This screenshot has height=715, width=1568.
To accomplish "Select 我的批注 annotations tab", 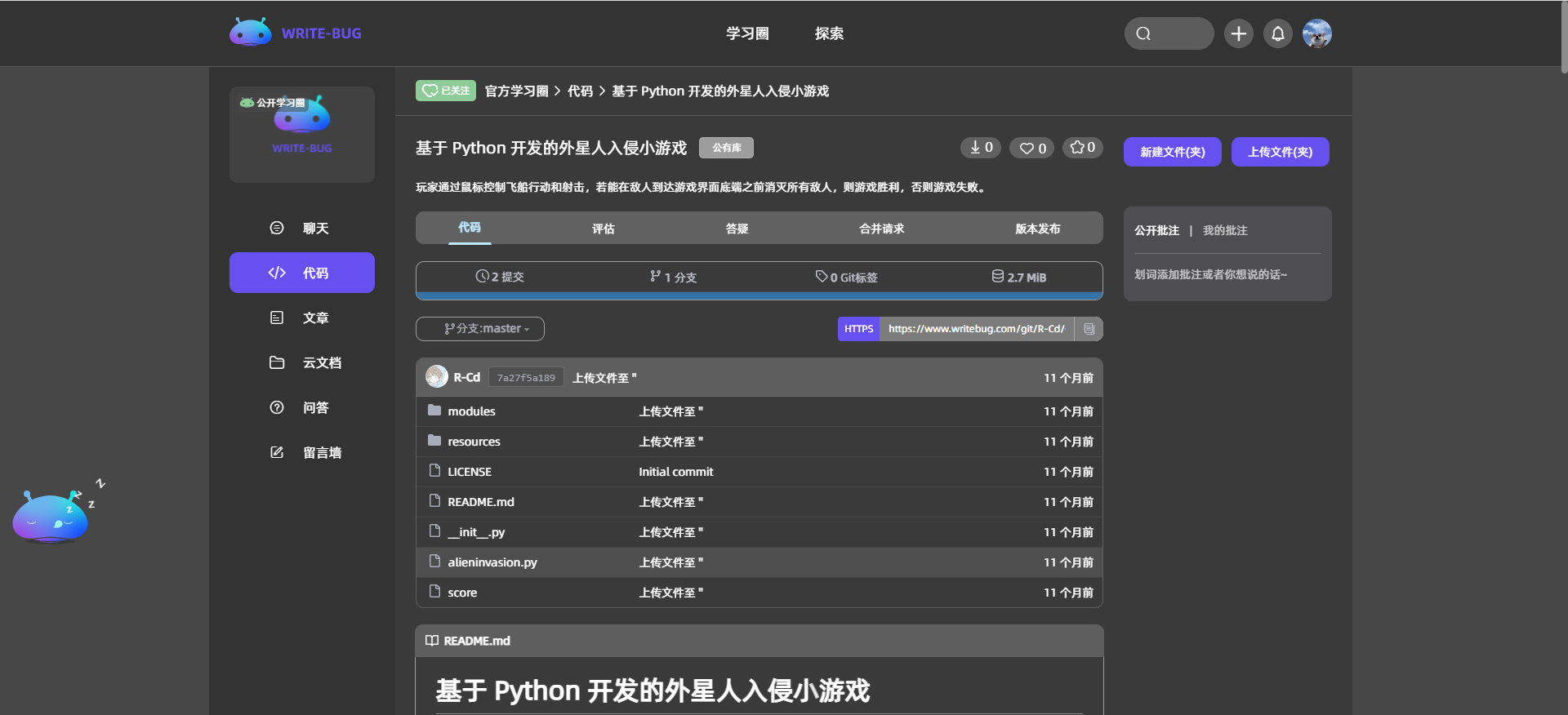I will pos(1225,230).
